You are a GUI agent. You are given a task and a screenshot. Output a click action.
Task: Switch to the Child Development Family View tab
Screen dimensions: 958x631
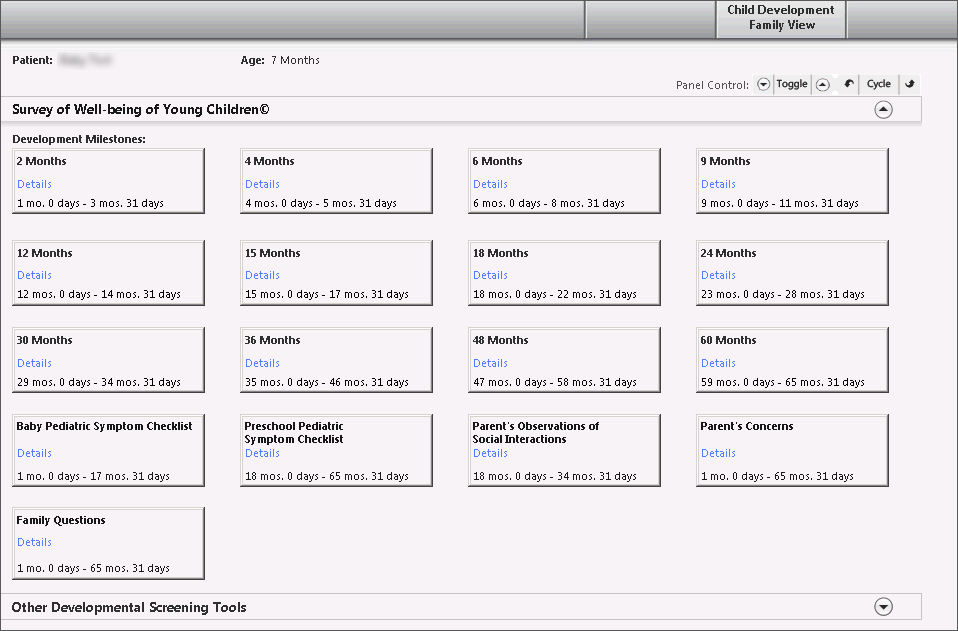[781, 18]
